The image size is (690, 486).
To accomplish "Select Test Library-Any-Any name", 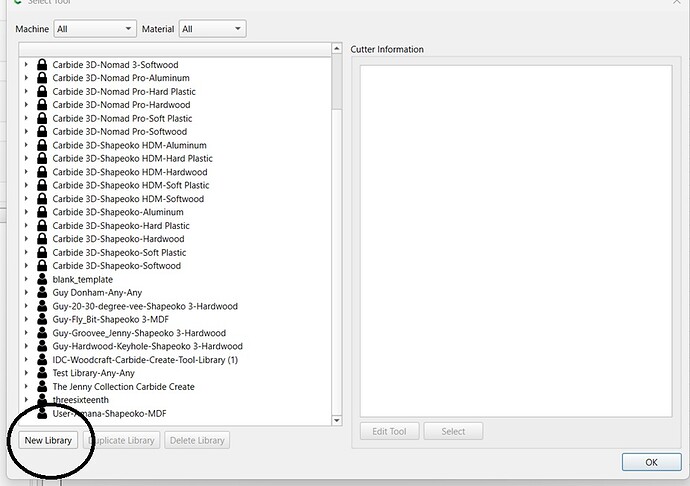I will click(x=93, y=373).
